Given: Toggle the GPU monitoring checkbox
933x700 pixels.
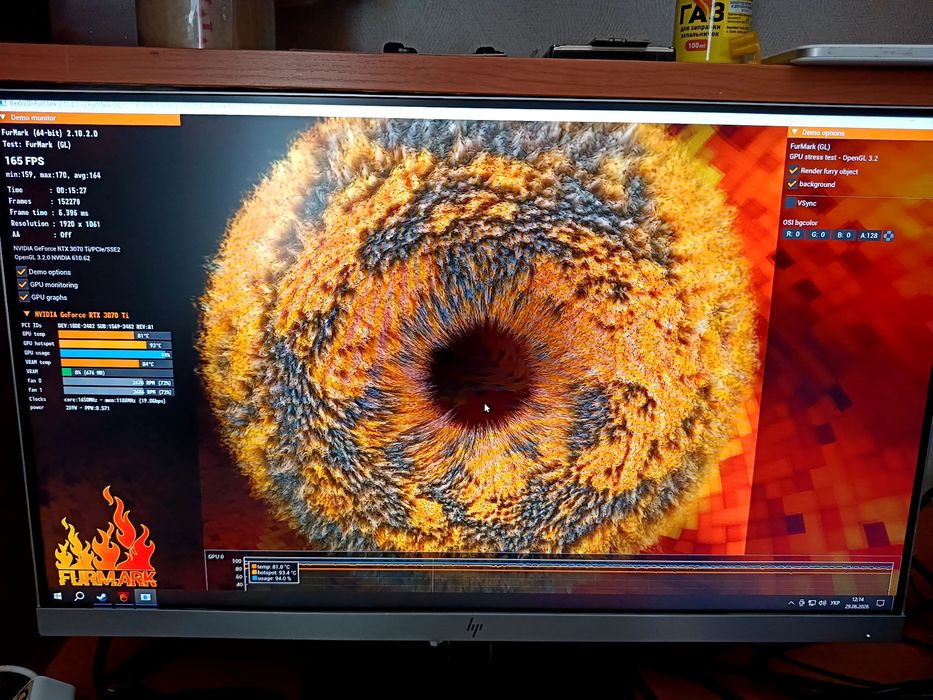Looking at the screenshot, I should (23, 284).
